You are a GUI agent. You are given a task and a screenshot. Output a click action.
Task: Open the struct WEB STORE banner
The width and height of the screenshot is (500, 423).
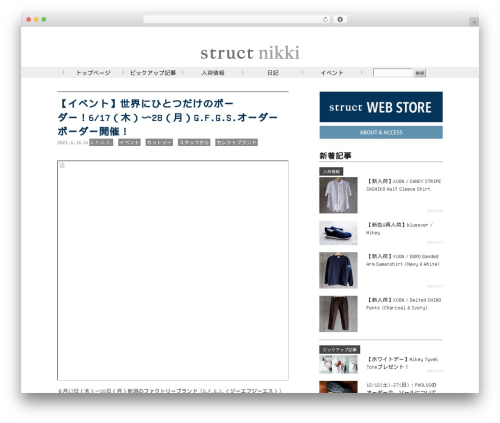coord(381,107)
